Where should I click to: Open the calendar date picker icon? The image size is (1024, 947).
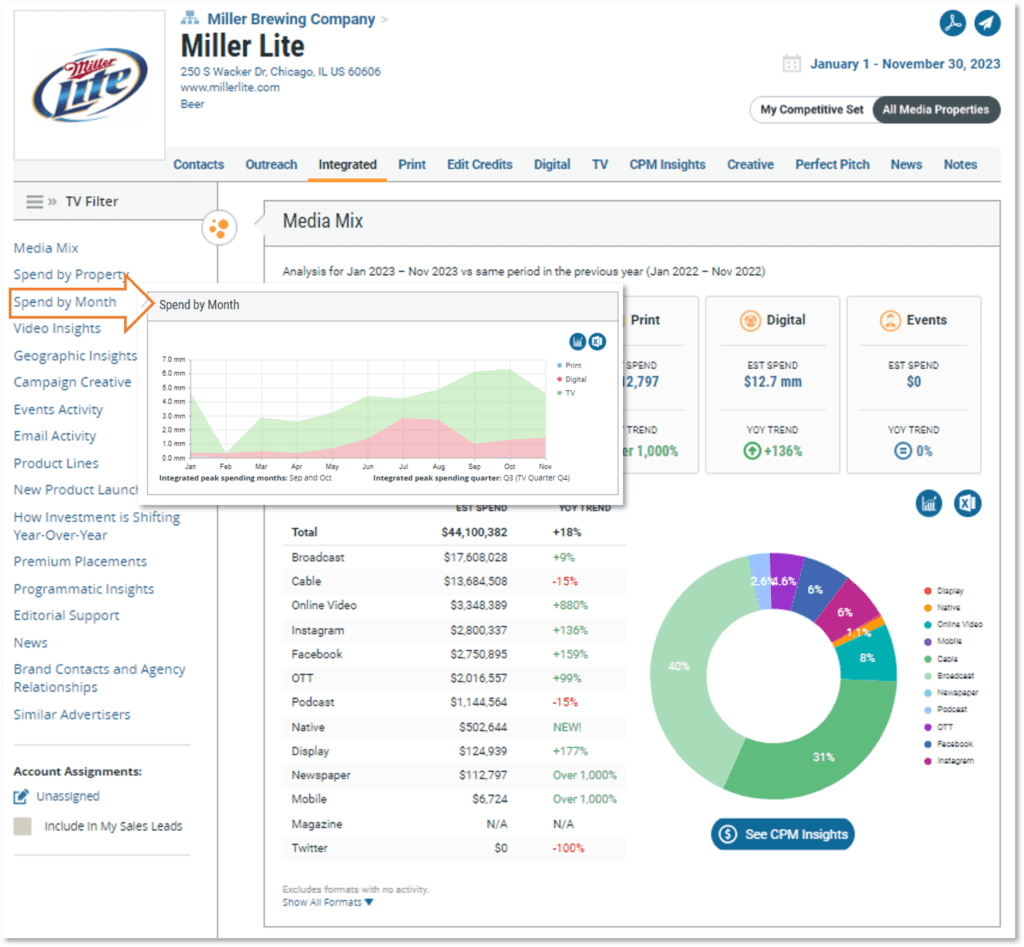(x=791, y=64)
